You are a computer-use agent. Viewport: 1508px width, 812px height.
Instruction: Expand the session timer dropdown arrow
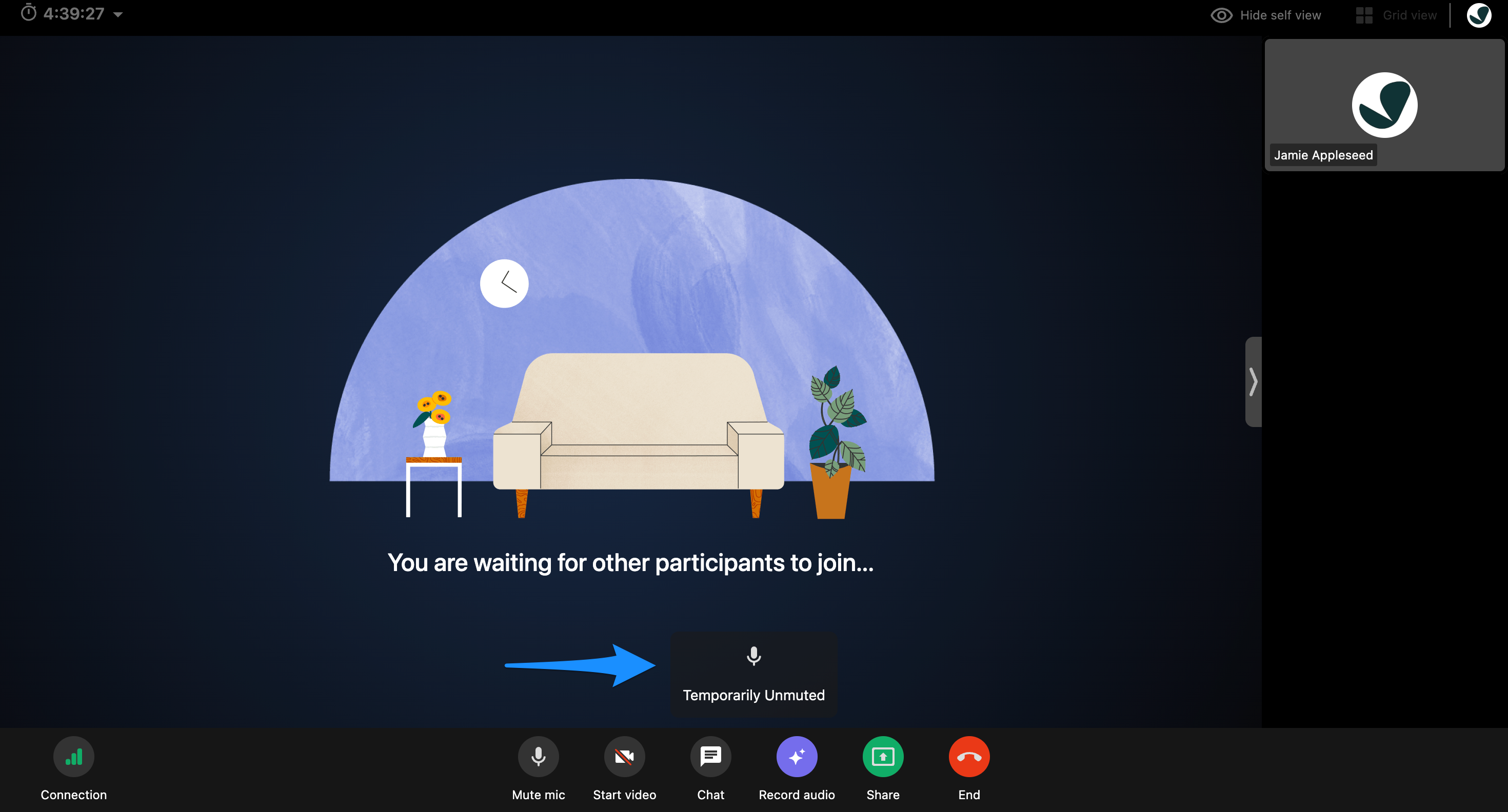[117, 15]
